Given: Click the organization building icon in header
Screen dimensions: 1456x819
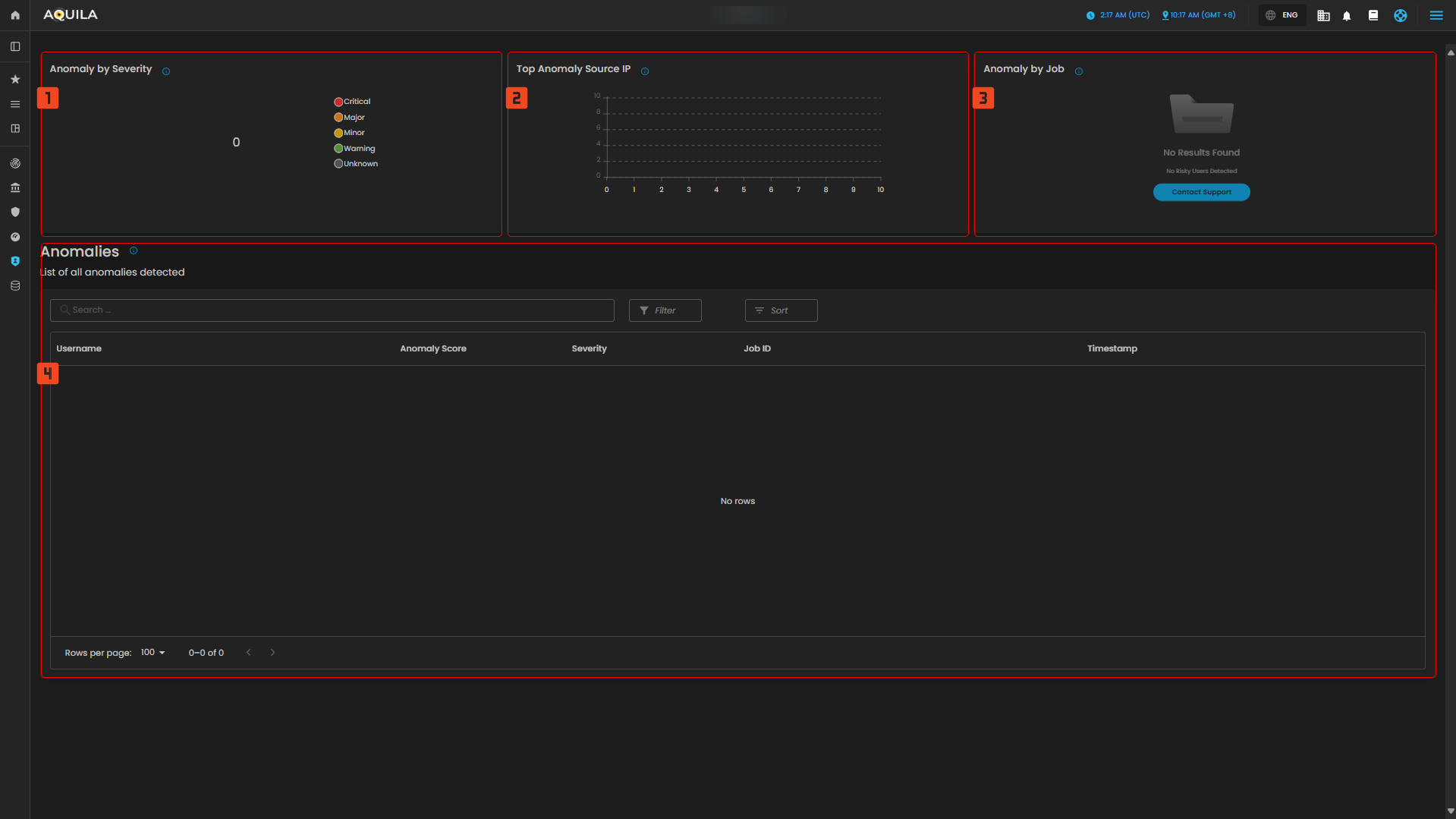Looking at the screenshot, I should point(1323,16).
